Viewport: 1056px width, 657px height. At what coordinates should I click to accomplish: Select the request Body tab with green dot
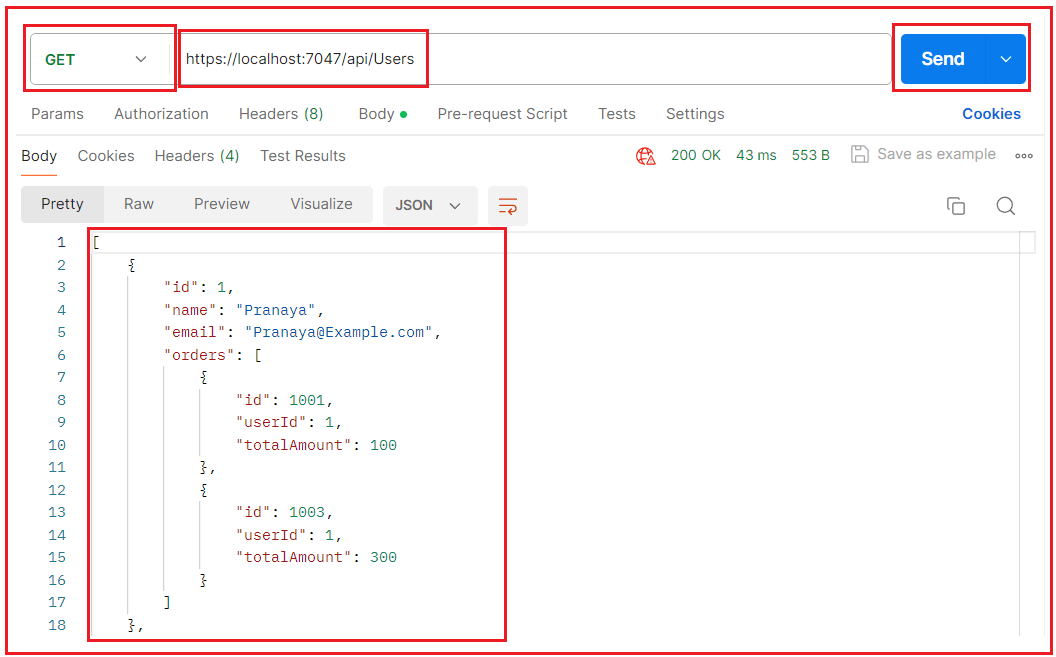click(383, 114)
